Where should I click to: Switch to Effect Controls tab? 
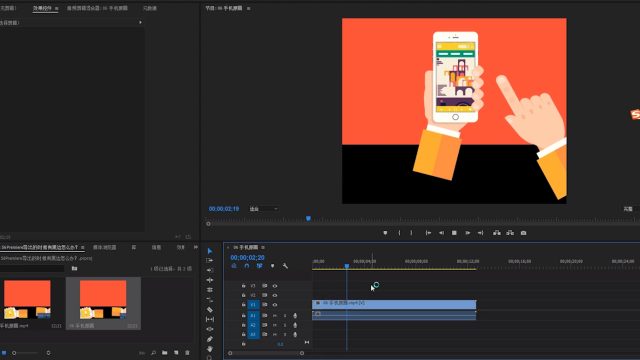pos(42,8)
